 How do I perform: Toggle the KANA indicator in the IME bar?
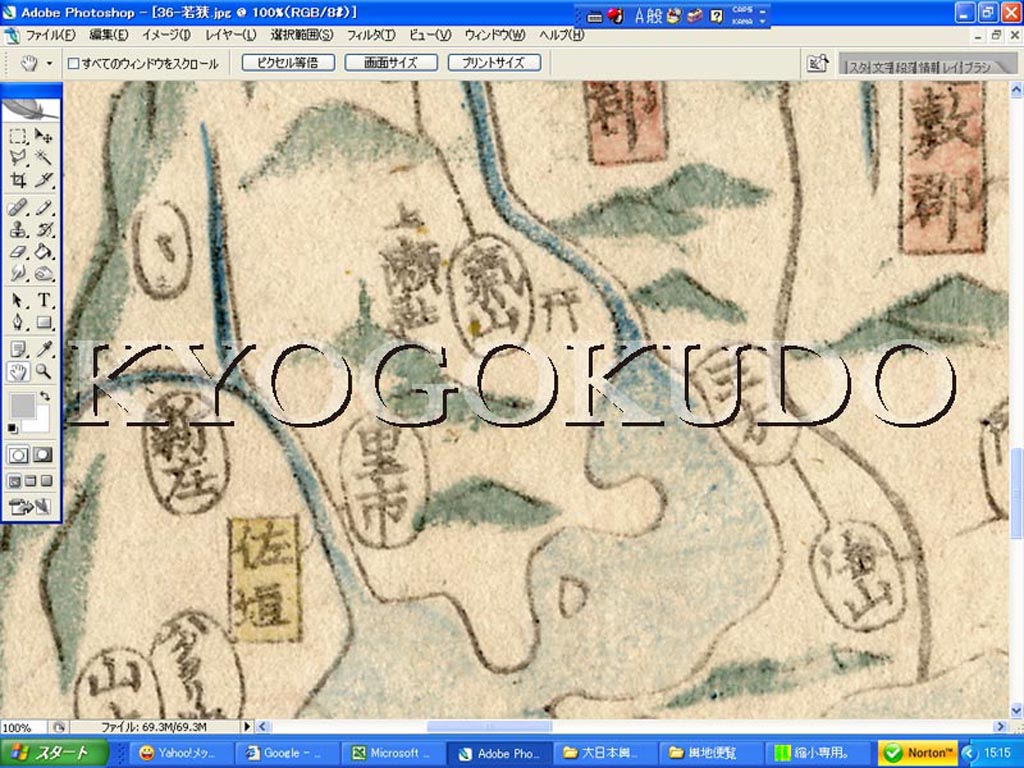[x=743, y=21]
